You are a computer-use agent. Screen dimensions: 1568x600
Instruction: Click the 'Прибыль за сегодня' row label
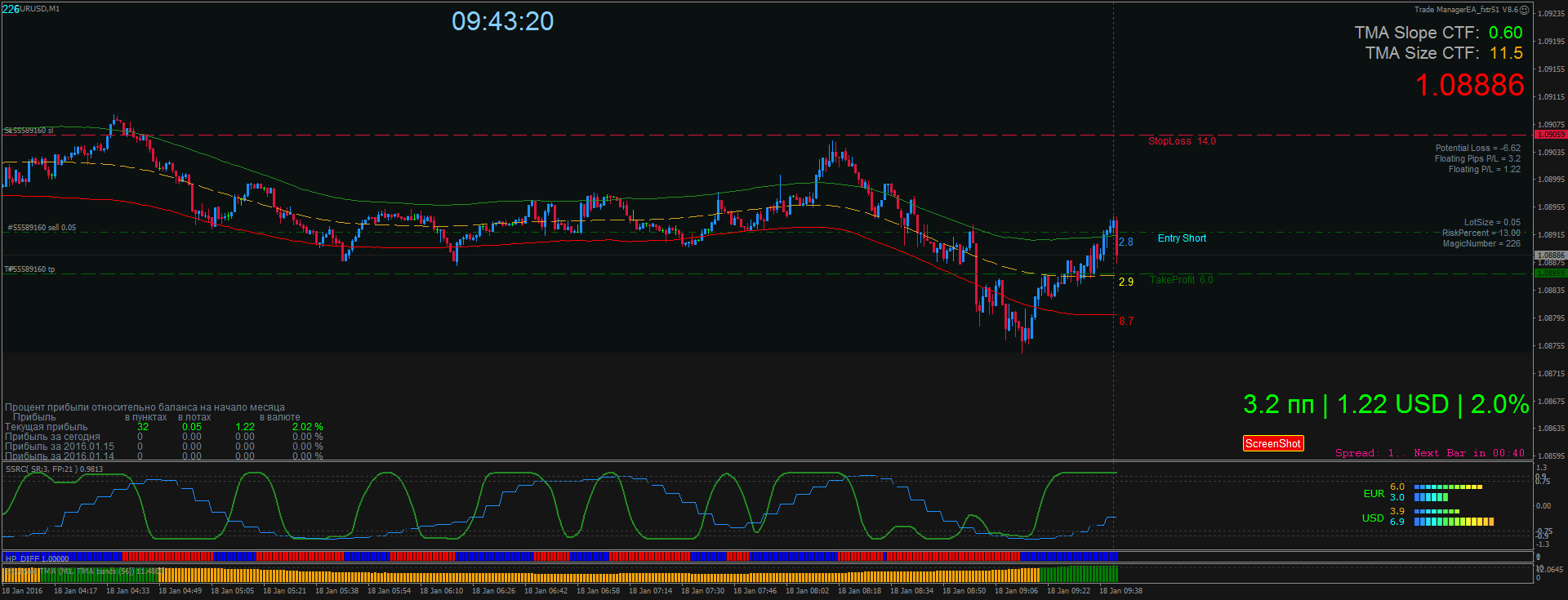tap(52, 437)
